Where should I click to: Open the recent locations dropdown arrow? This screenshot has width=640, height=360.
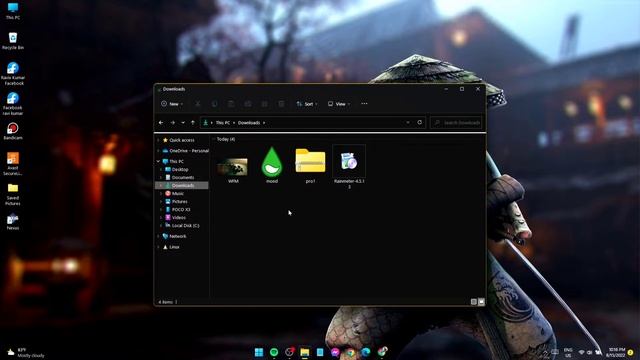pyautogui.click(x=183, y=122)
